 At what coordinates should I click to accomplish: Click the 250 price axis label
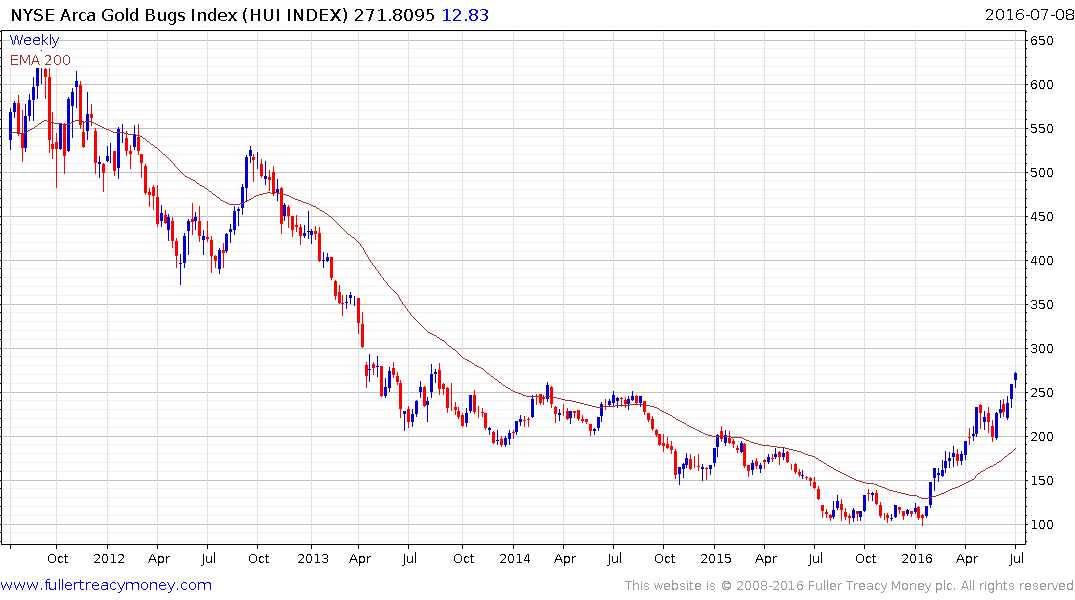pyautogui.click(x=1041, y=393)
